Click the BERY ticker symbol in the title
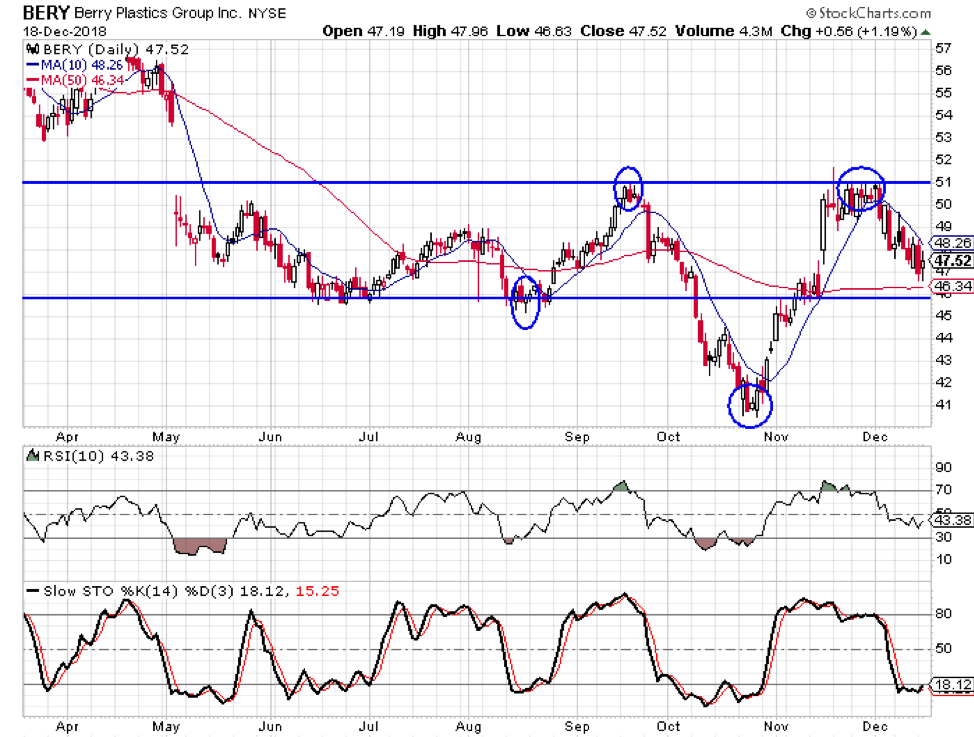The height and width of the screenshot is (737, 974). pos(46,12)
